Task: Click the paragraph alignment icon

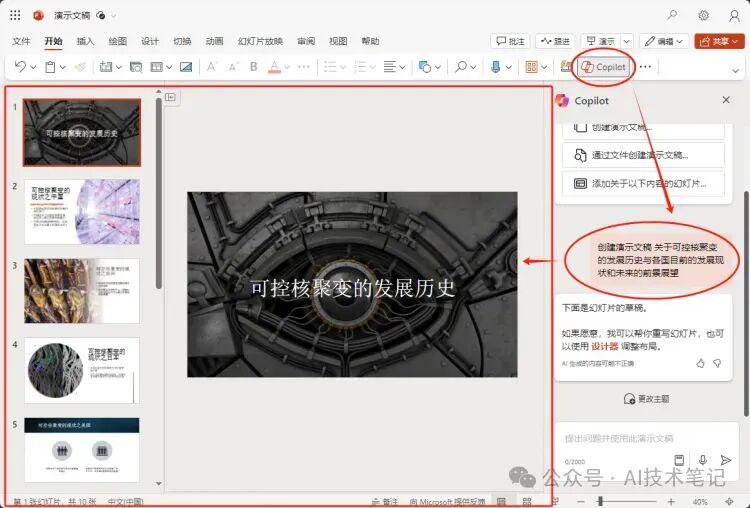Action: point(390,67)
